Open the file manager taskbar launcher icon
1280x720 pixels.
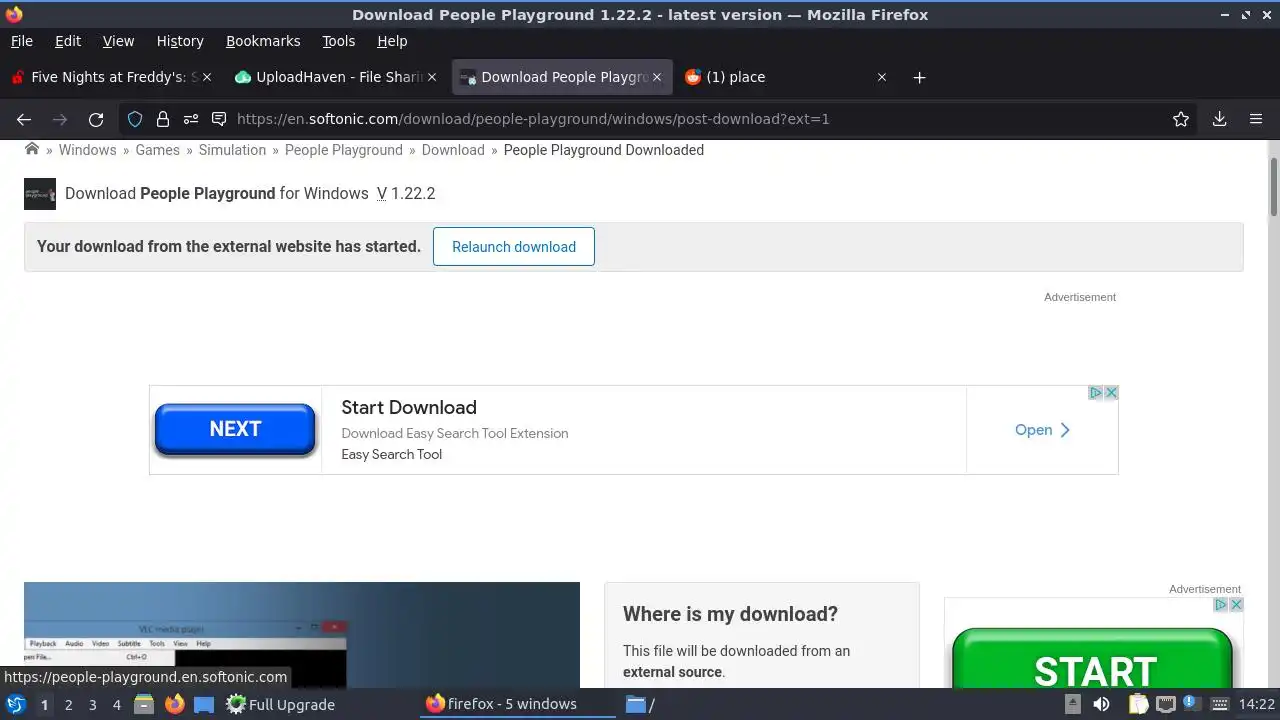(x=144, y=704)
